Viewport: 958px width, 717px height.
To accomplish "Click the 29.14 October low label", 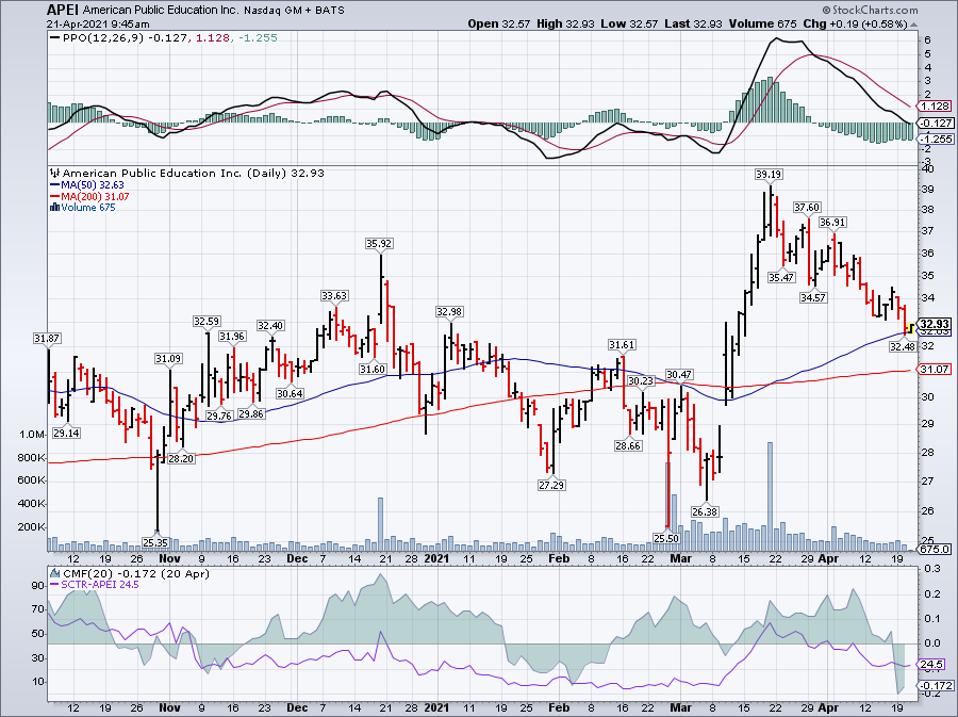I will (x=67, y=433).
